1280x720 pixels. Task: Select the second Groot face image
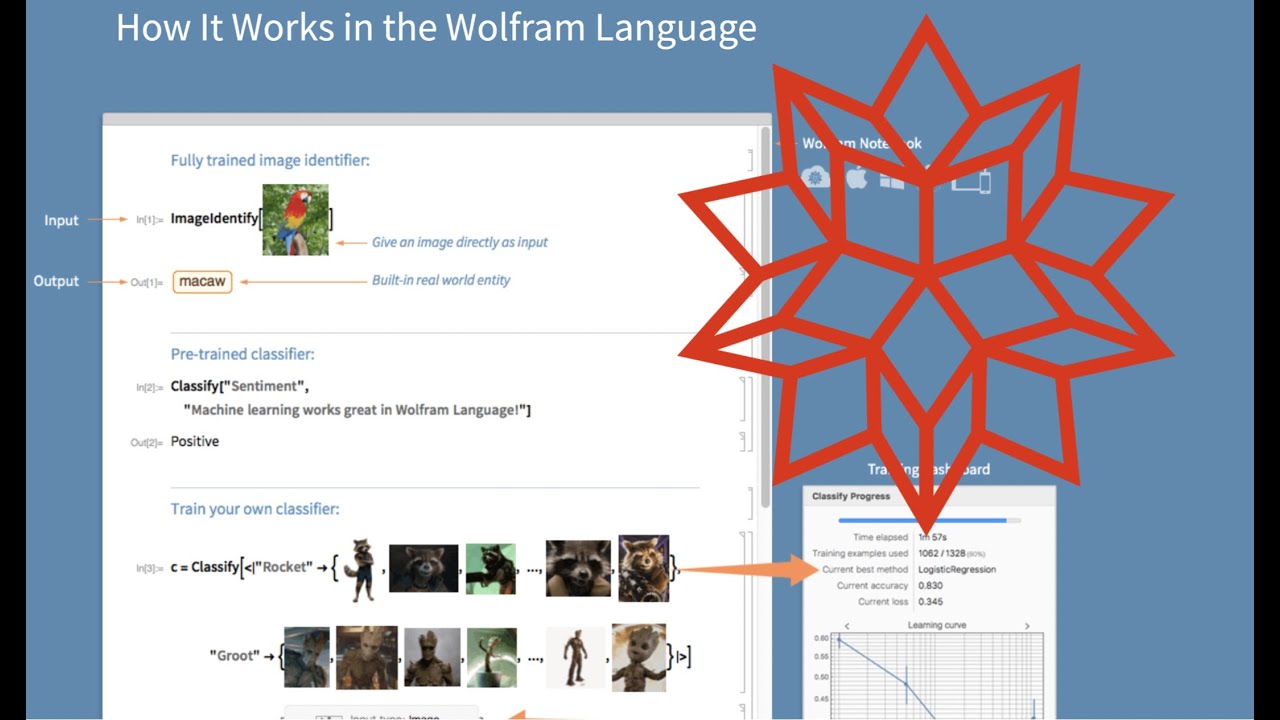coord(367,657)
